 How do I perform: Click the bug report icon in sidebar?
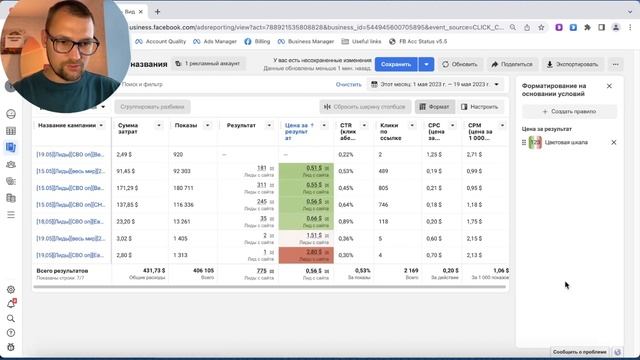click(x=11, y=347)
